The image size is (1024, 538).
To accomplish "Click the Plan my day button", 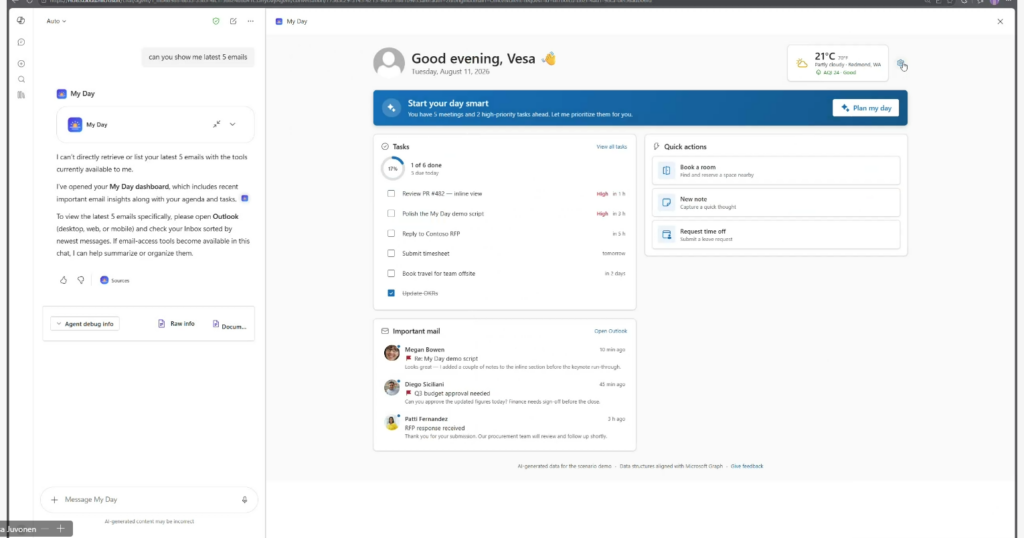I will tap(865, 108).
